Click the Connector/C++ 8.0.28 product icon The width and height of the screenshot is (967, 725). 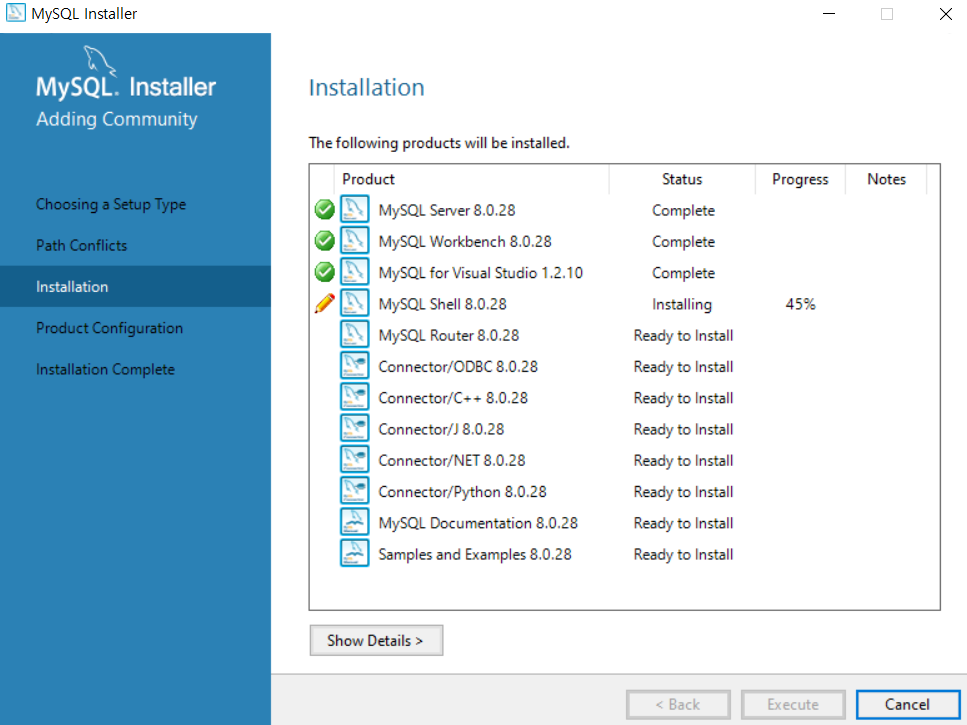coord(355,397)
